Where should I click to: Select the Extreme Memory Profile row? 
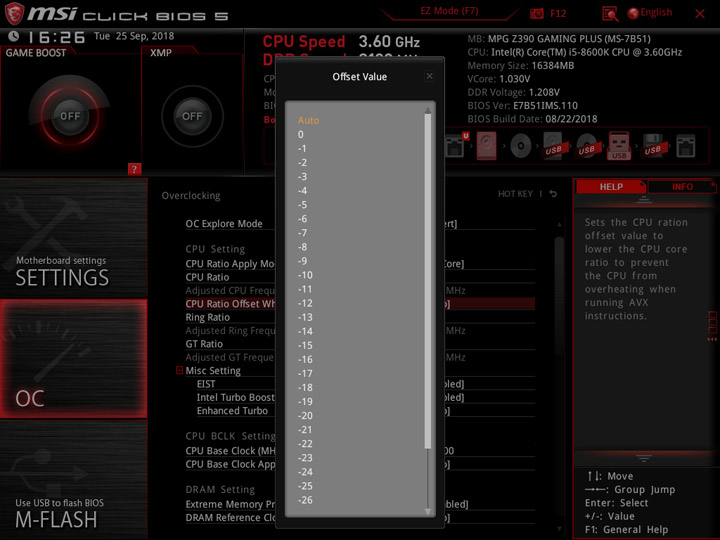coord(360,504)
